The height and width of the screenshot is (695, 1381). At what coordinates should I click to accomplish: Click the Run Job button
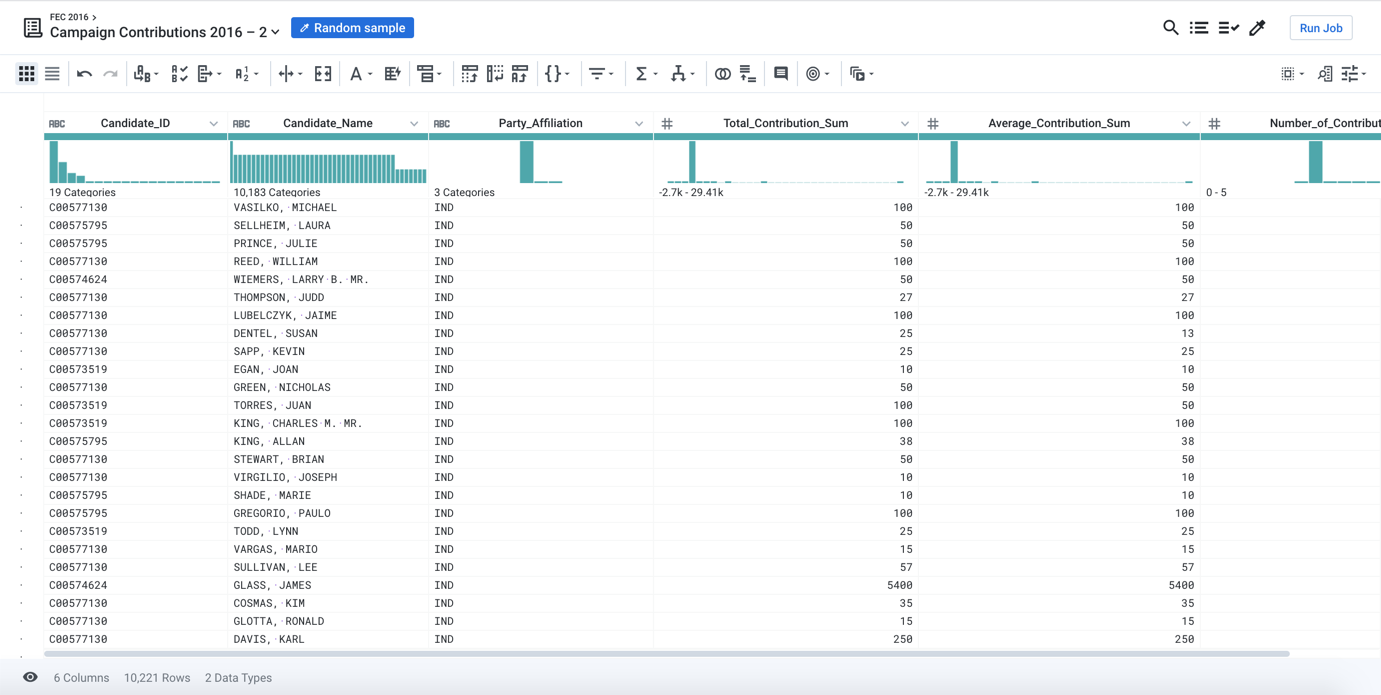(1320, 28)
